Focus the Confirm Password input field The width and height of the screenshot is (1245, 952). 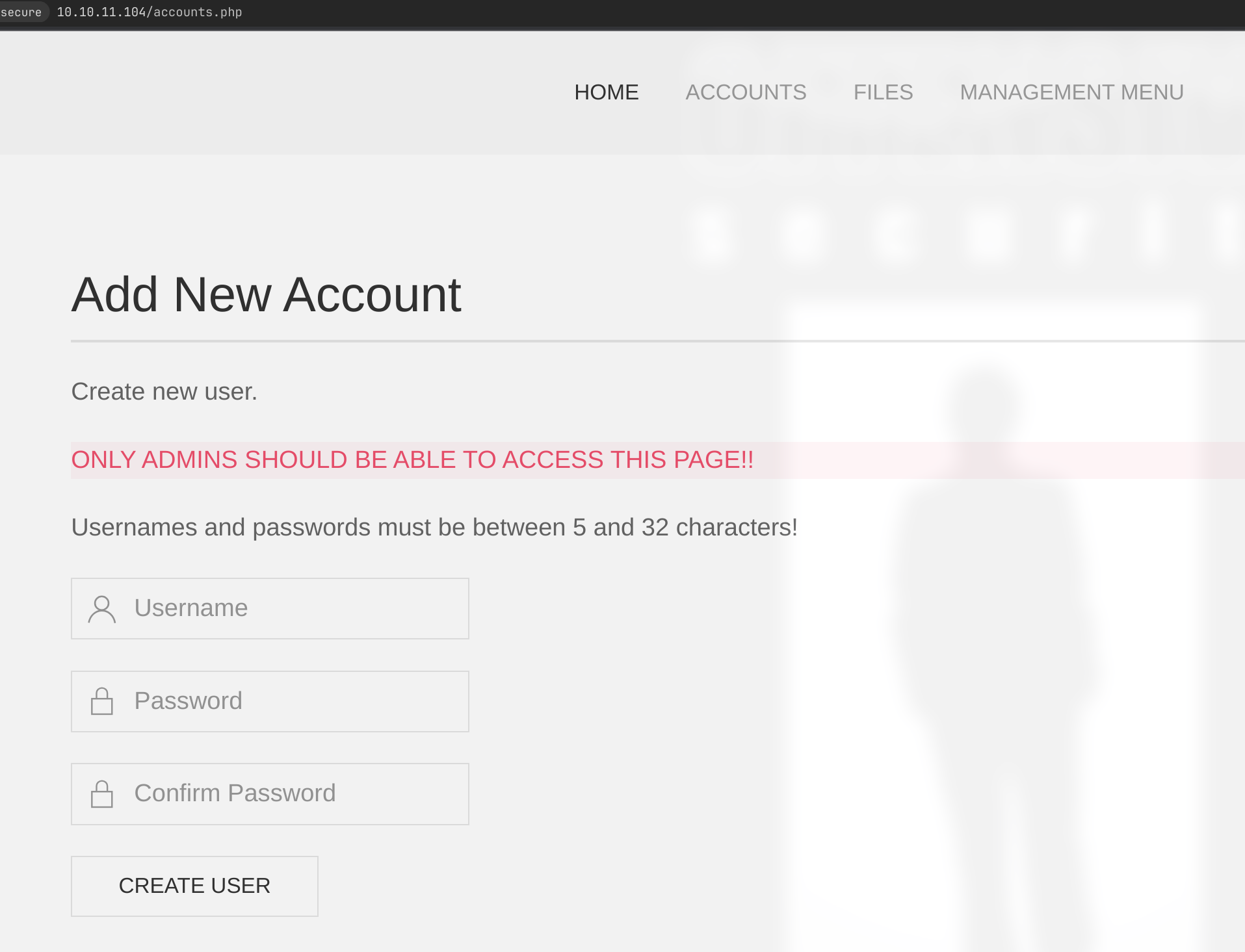click(270, 794)
